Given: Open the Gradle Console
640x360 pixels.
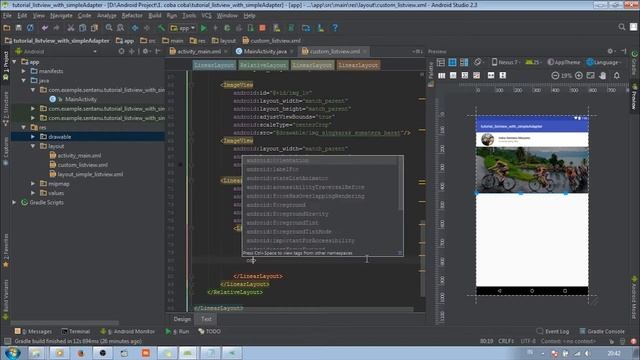Looking at the screenshot, I should (x=602, y=331).
